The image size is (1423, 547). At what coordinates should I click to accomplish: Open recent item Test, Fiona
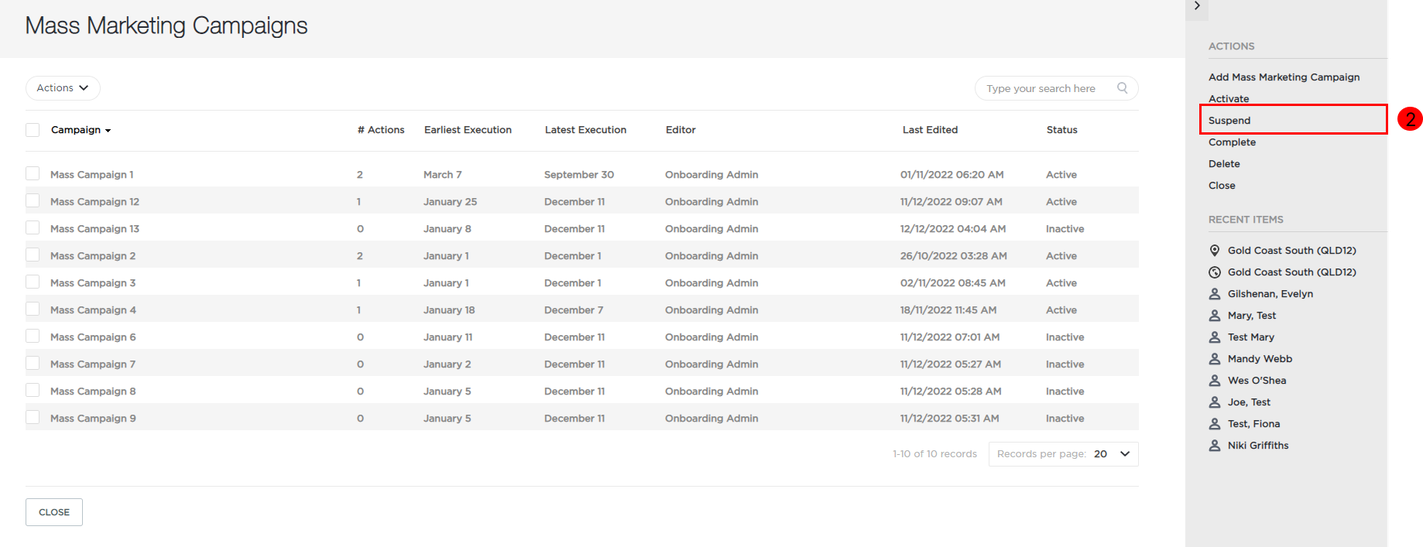[1253, 424]
